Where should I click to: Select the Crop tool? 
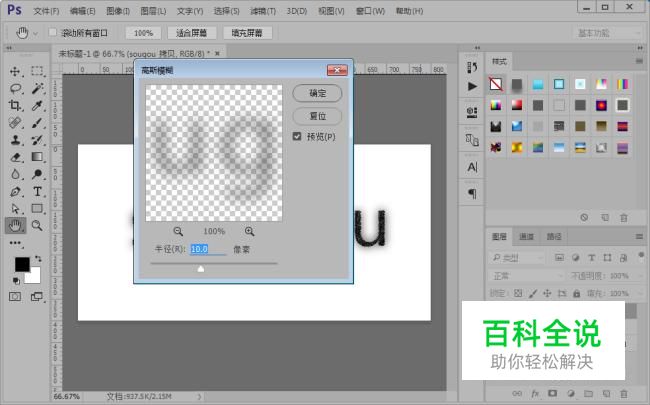pos(15,105)
